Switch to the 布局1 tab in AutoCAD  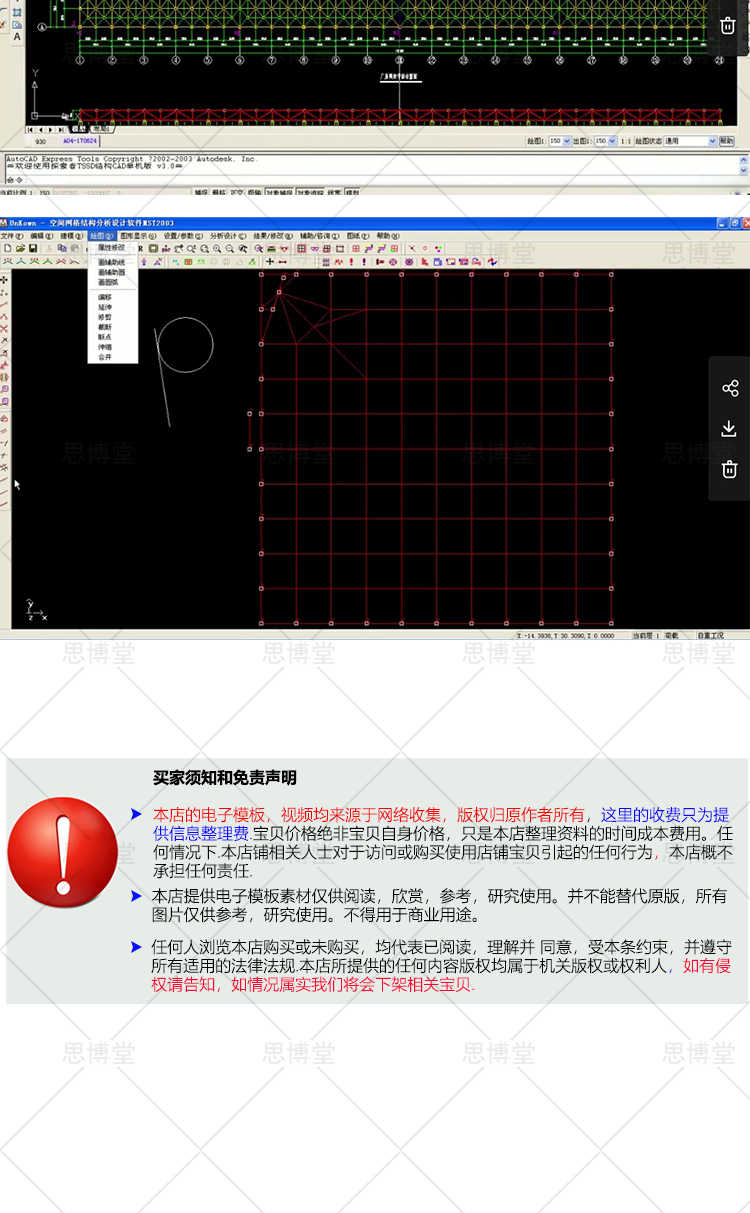pyautogui.click(x=102, y=129)
